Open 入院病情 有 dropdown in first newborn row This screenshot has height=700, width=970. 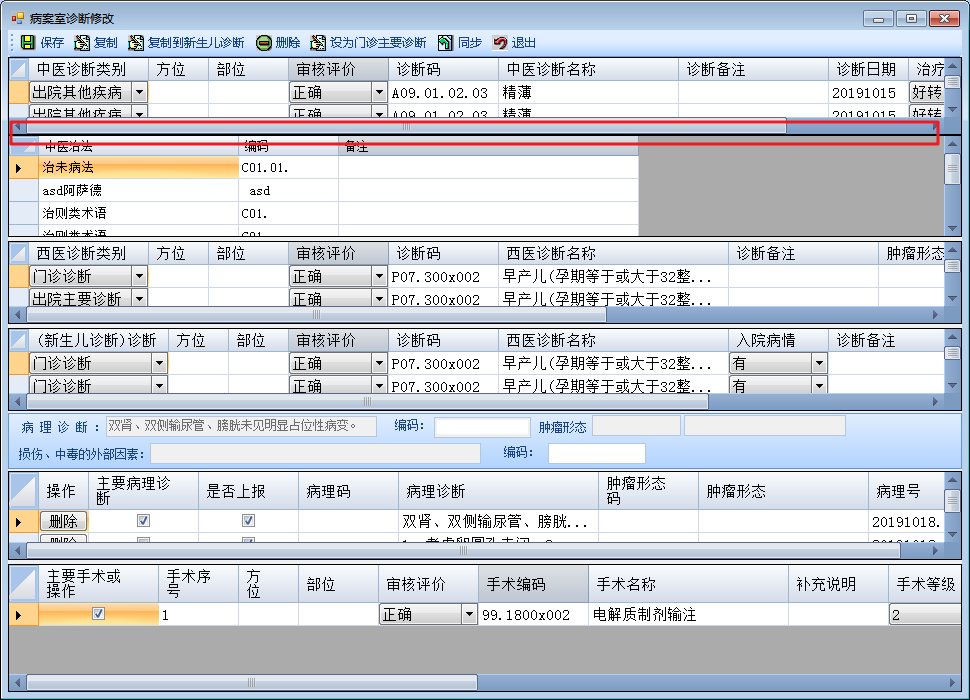820,363
